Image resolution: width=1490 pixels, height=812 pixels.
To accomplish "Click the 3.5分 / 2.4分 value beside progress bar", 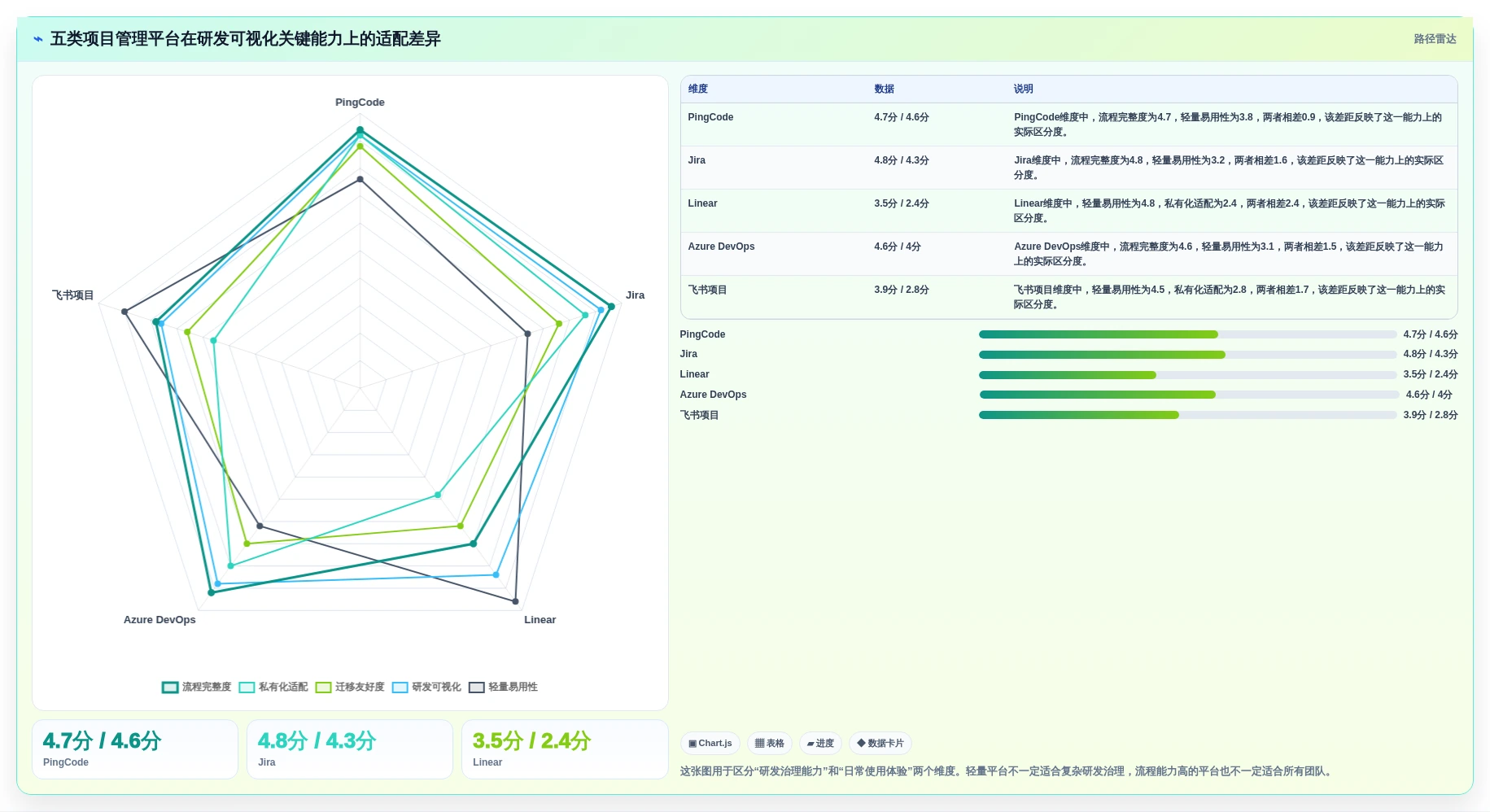I will pyautogui.click(x=1431, y=374).
